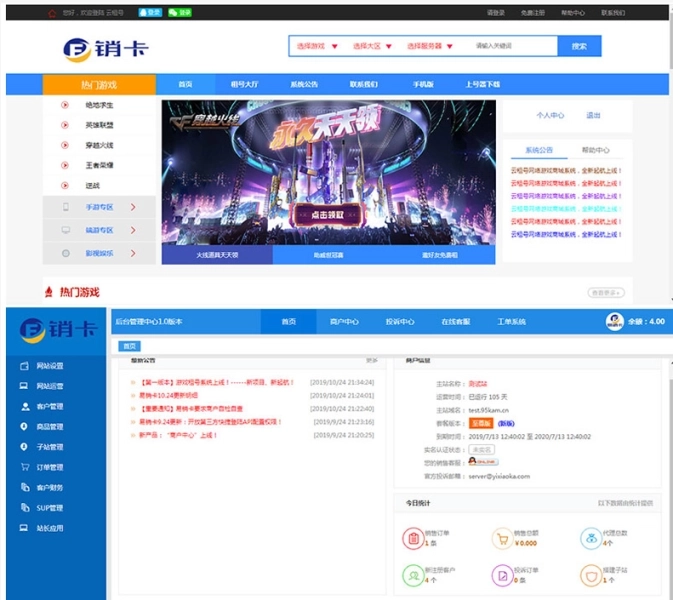673x600 pixels.
Task: Click the 销卡 logo in admin sidebar
Action: [58, 330]
